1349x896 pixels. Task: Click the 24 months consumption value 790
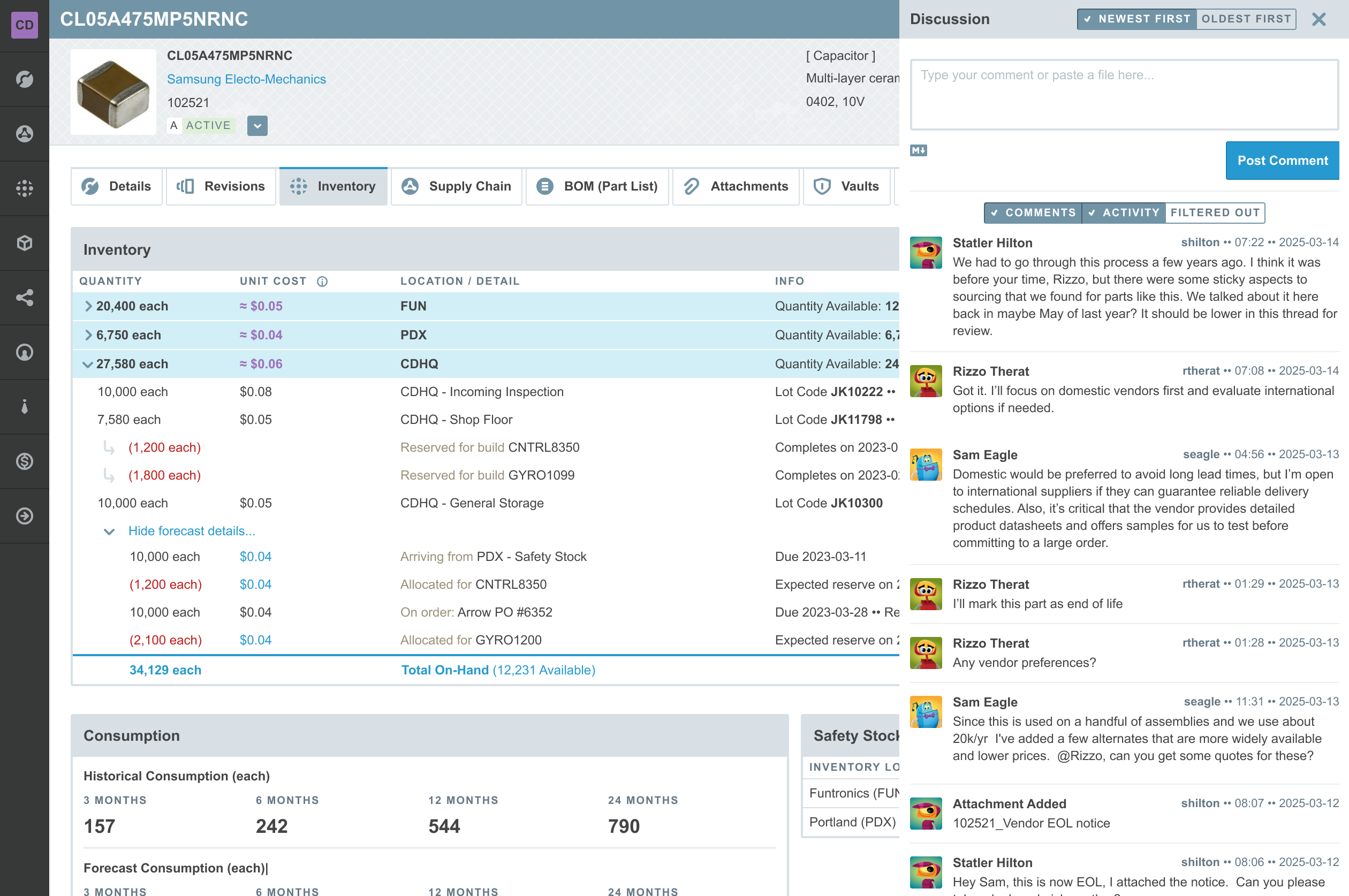coord(623,826)
